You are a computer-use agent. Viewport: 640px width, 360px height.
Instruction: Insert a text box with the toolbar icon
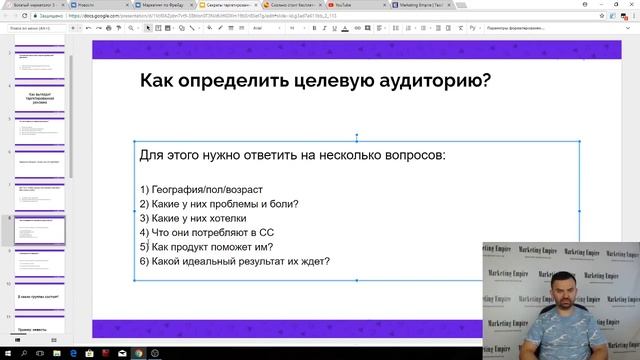158,28
